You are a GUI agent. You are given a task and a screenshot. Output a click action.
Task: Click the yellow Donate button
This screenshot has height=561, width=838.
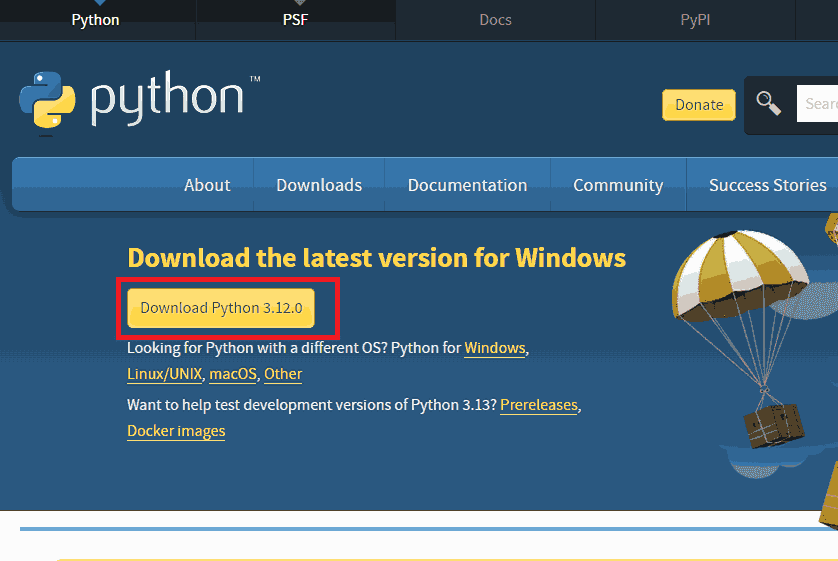[x=698, y=105]
